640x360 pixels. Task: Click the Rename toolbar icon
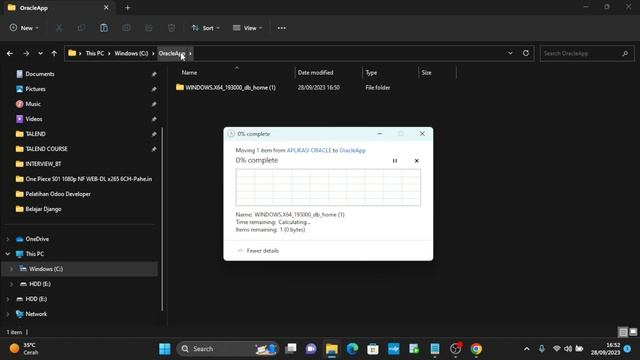(126, 28)
